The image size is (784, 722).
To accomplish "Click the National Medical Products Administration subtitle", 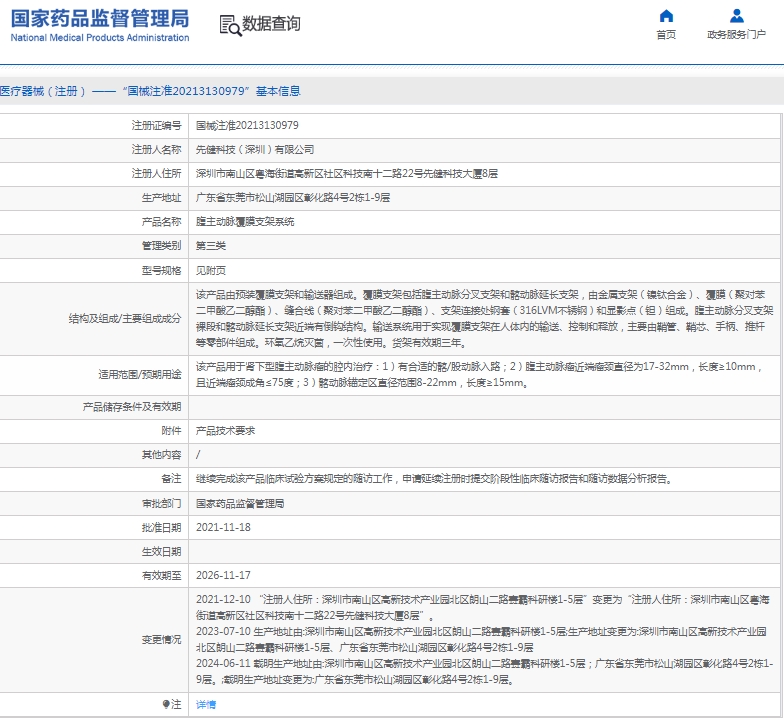I will pos(100,38).
